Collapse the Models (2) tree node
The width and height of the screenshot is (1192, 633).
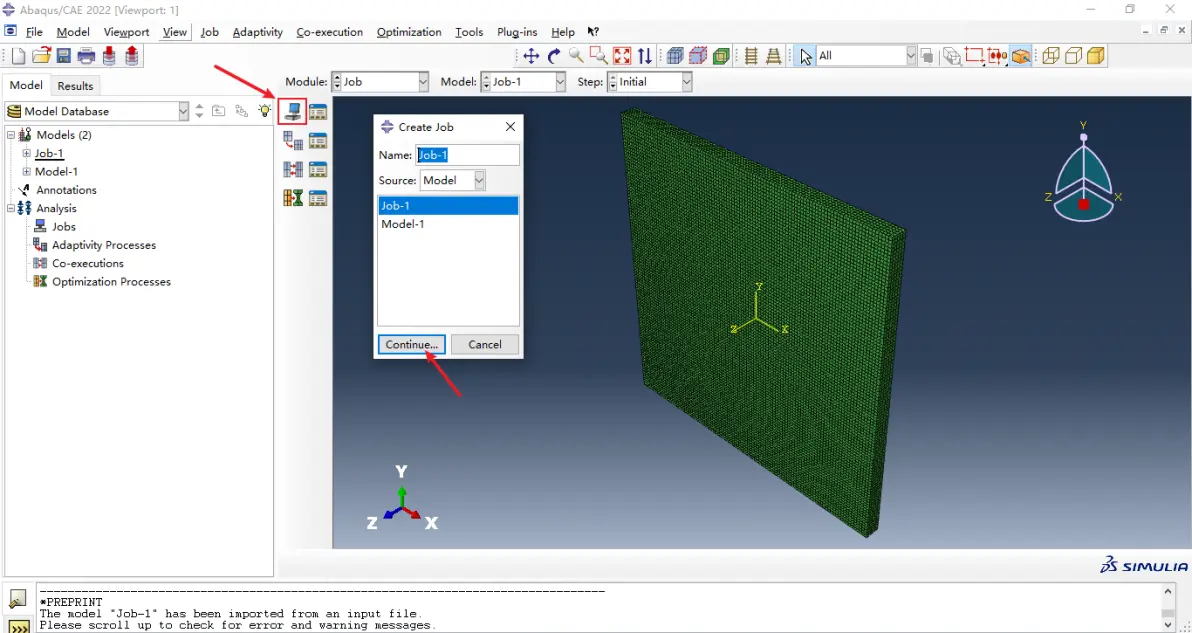pos(11,135)
